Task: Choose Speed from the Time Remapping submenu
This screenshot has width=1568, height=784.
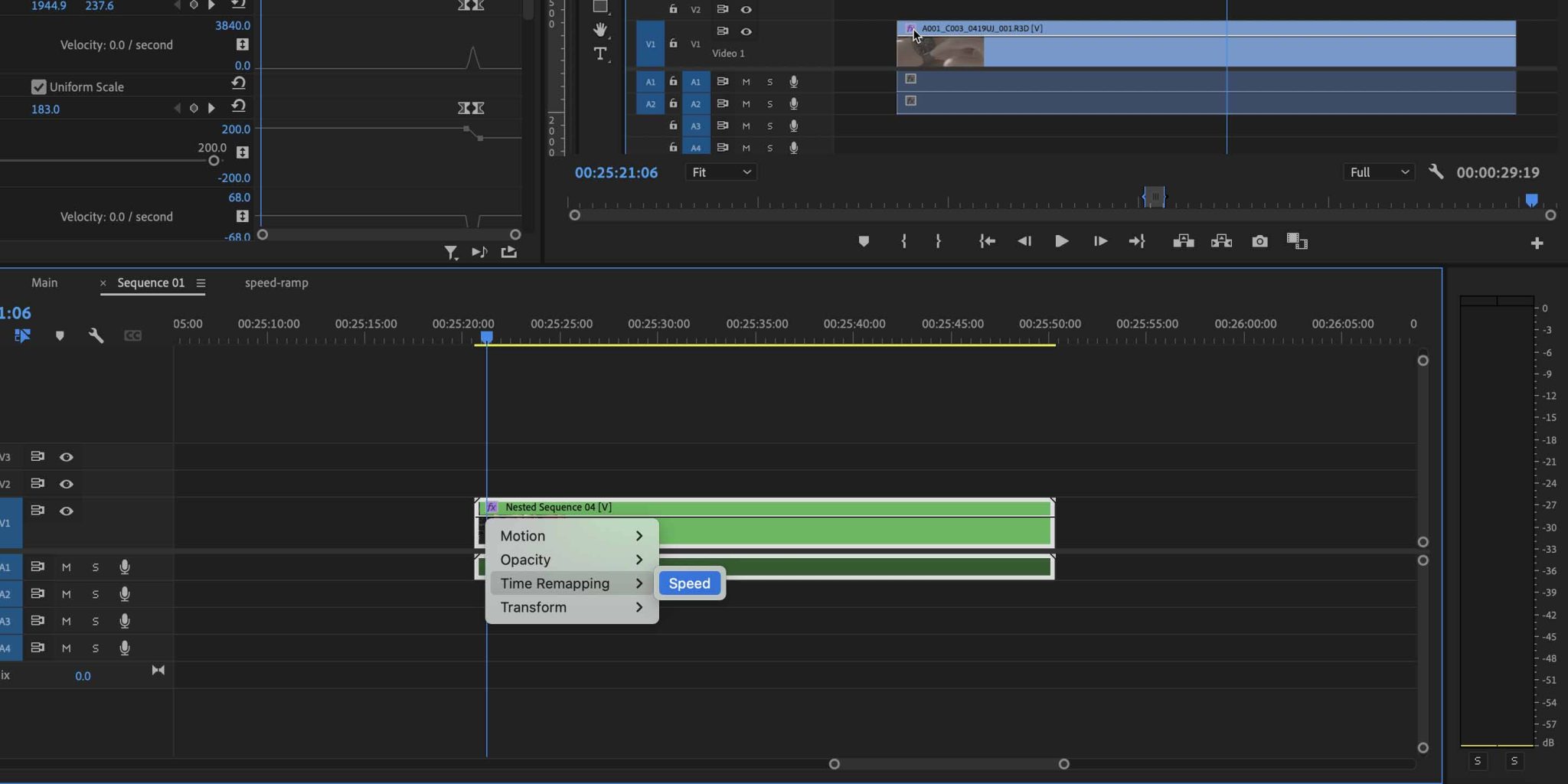Action: click(x=688, y=583)
